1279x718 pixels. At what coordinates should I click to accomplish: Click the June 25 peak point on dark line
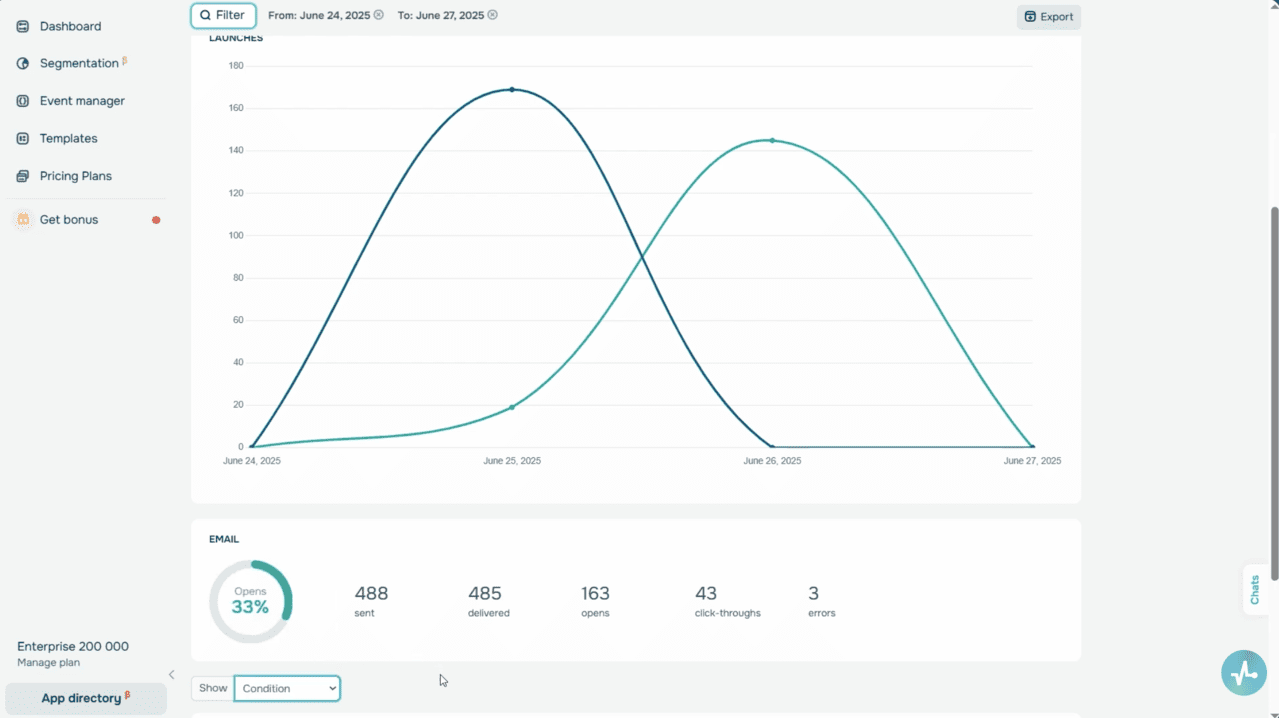click(x=512, y=90)
